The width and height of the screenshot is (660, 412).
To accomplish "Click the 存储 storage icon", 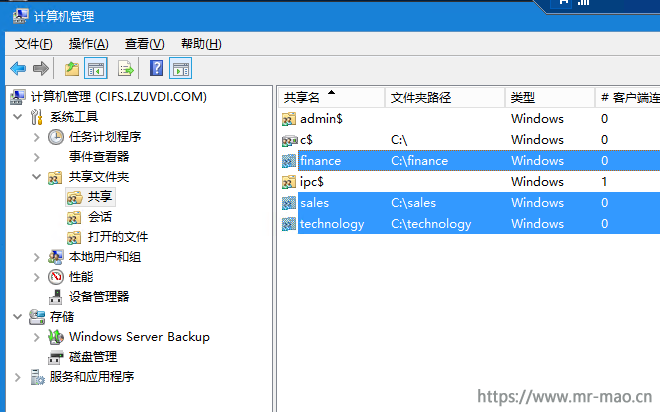I will click(x=37, y=317).
